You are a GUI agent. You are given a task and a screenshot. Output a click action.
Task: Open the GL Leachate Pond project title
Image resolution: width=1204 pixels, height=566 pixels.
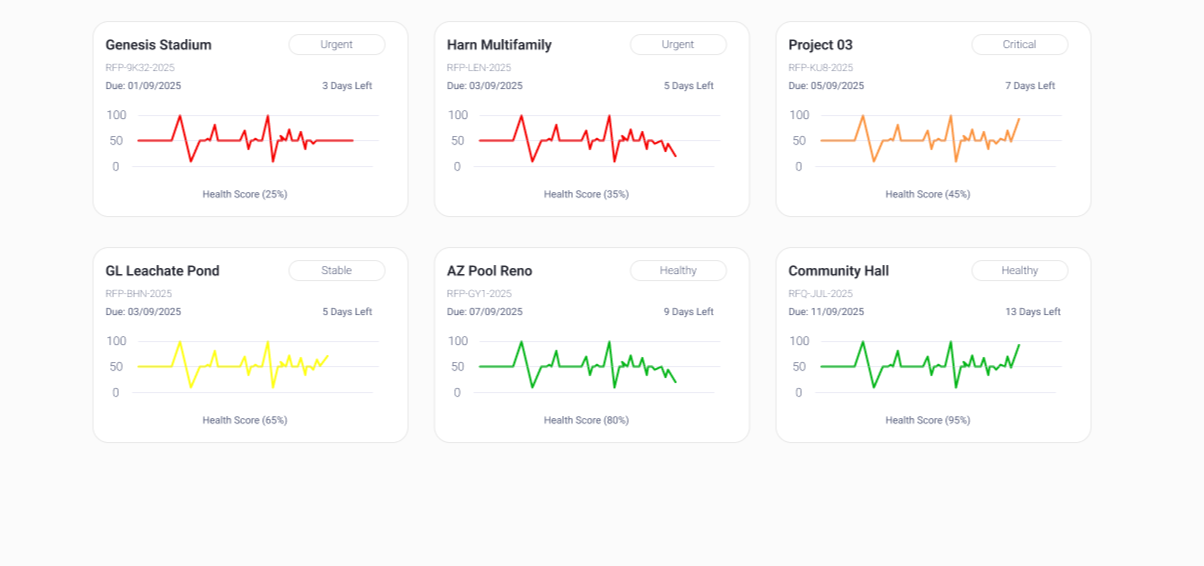(162, 271)
